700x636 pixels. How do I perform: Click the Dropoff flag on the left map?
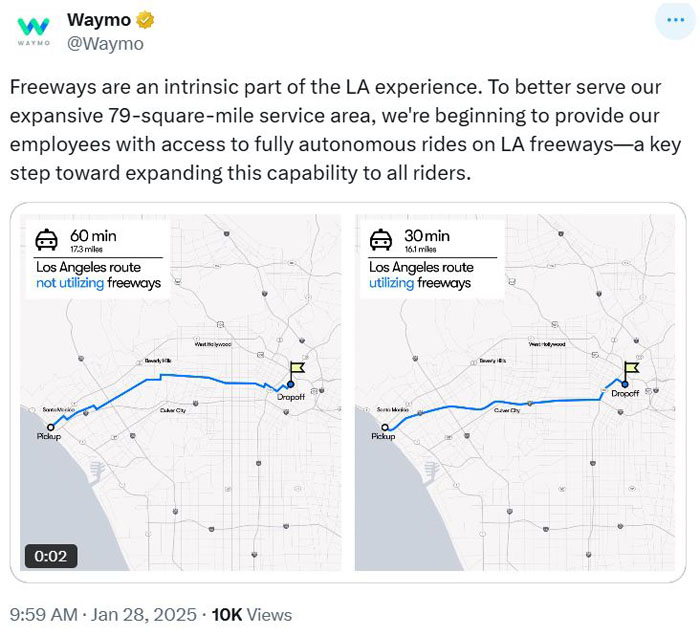pos(296,369)
